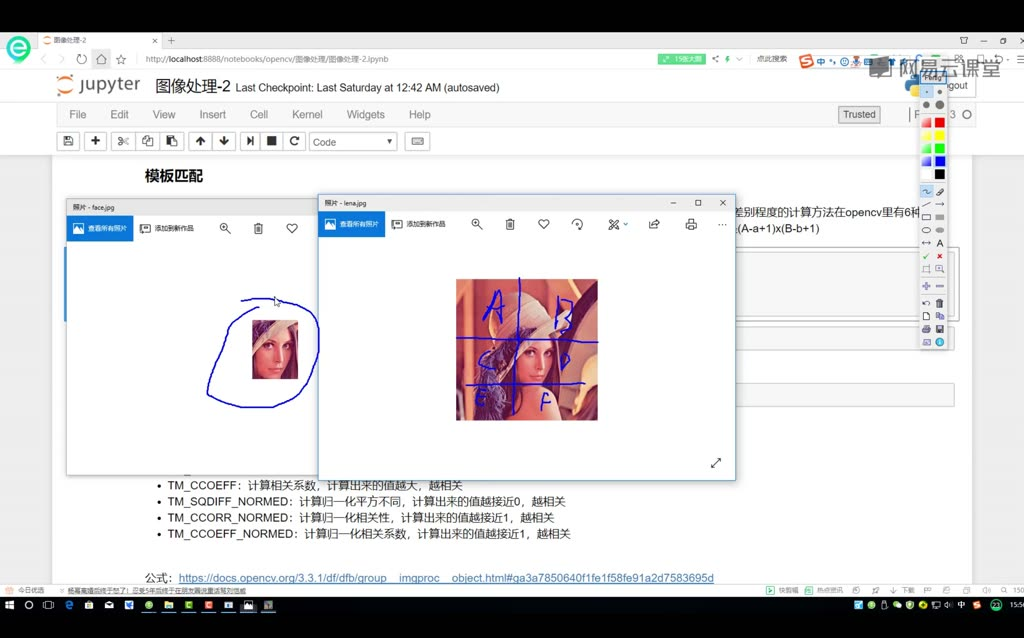1024x638 pixels.
Task: Delete lena.jpg with the trash icon
Action: tap(510, 224)
